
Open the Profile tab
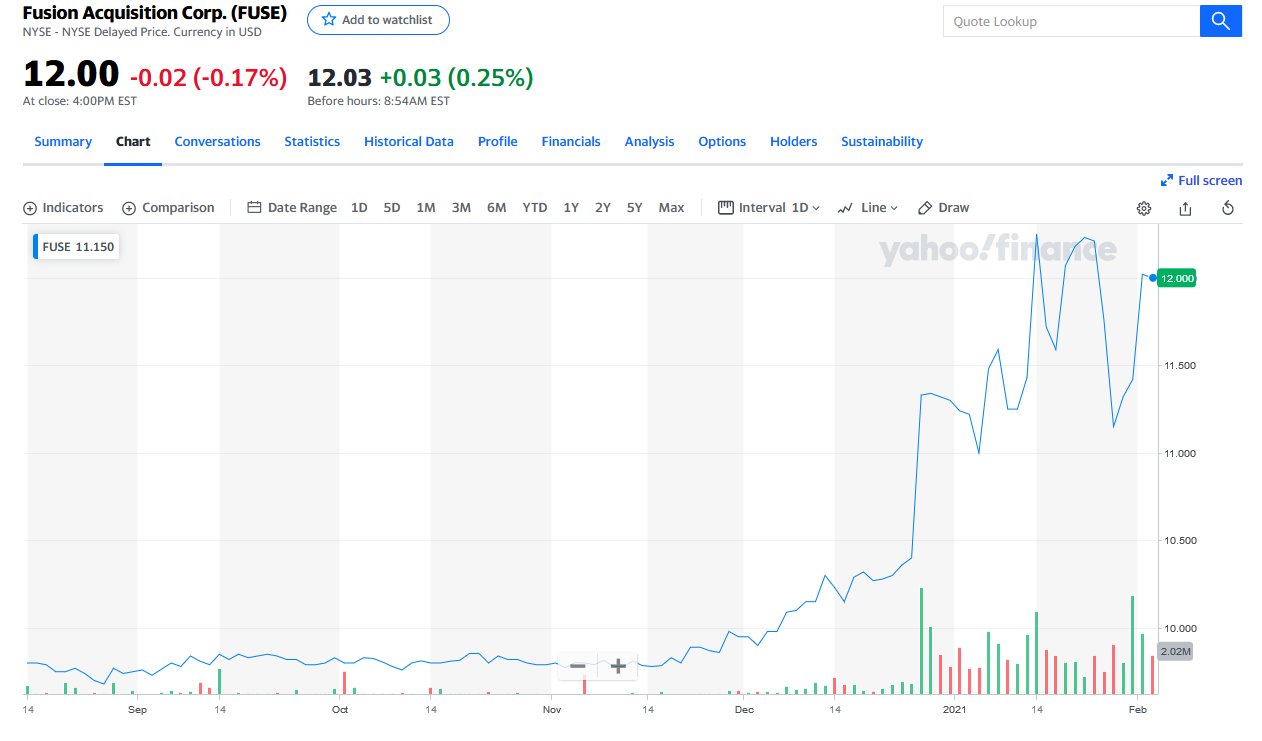[x=497, y=142]
